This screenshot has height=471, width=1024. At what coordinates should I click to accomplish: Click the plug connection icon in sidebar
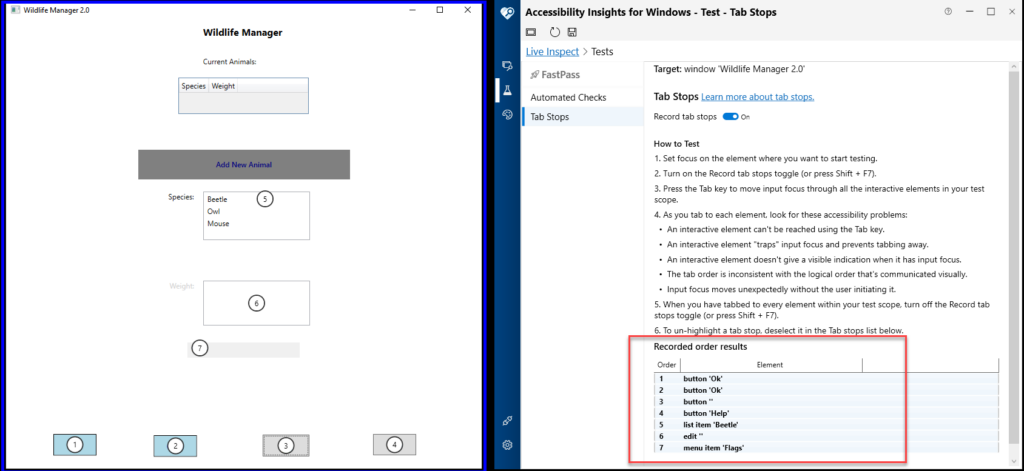pyautogui.click(x=507, y=421)
